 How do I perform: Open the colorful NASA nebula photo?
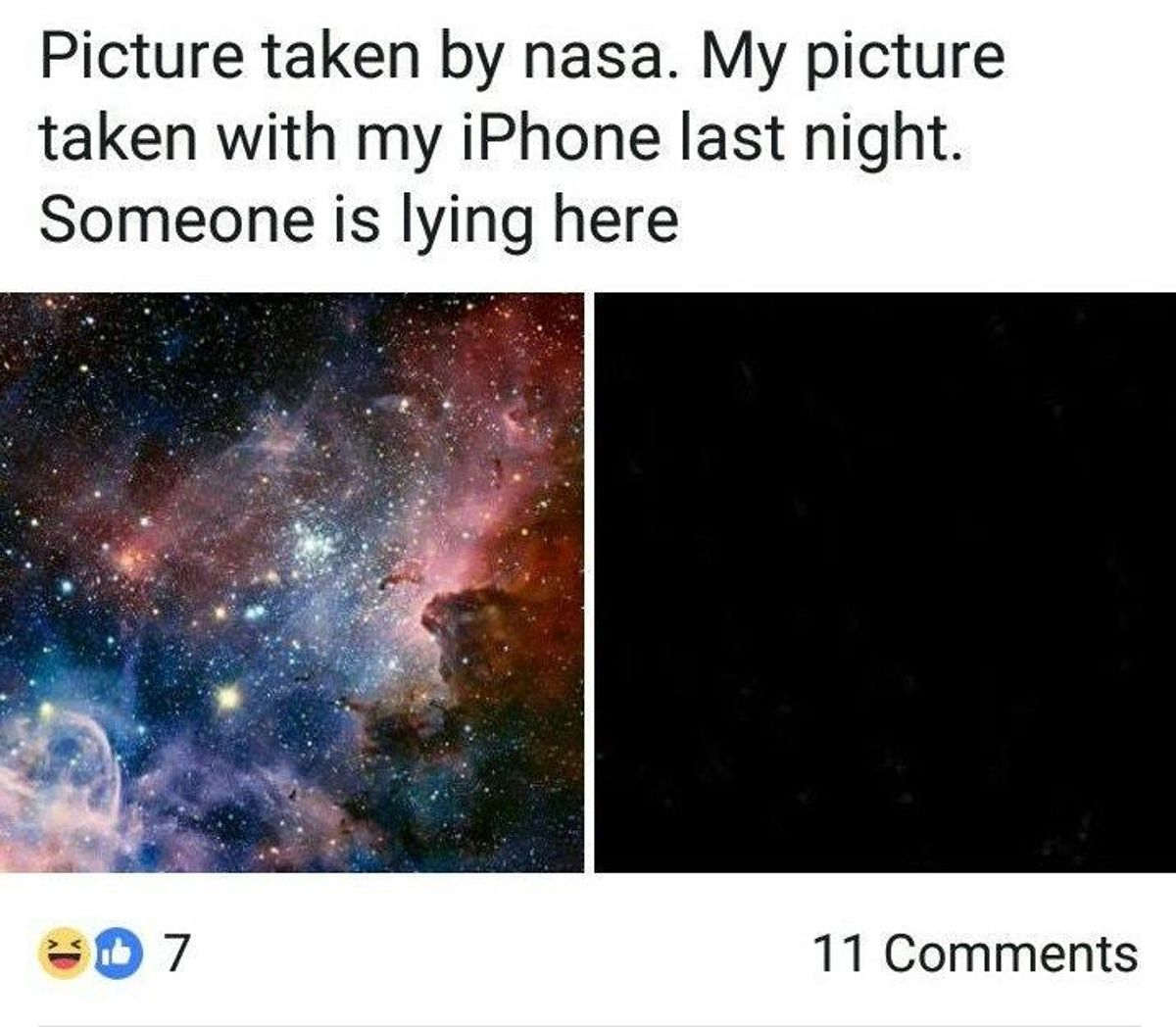pos(292,582)
